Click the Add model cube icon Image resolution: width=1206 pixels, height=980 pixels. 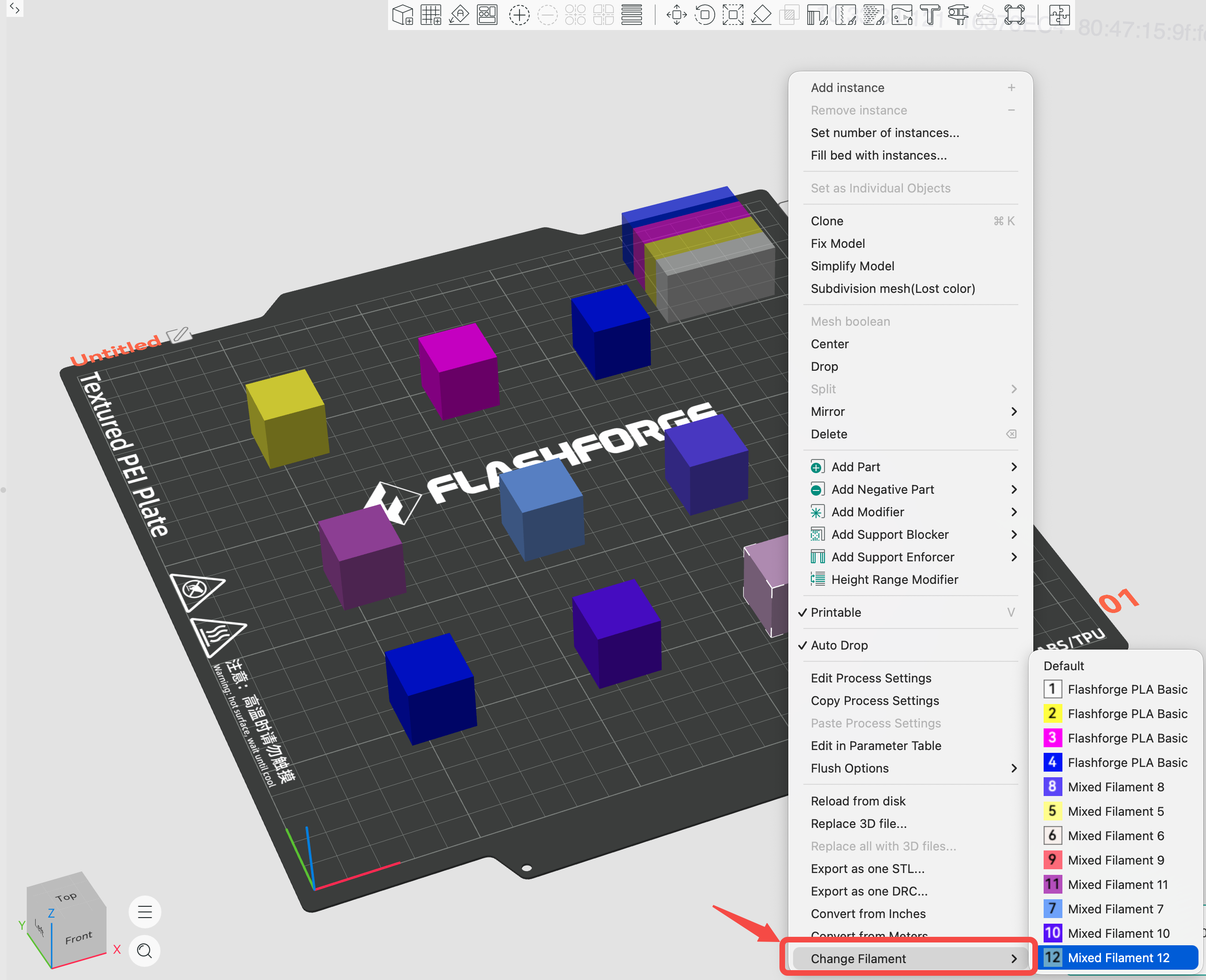(x=402, y=15)
